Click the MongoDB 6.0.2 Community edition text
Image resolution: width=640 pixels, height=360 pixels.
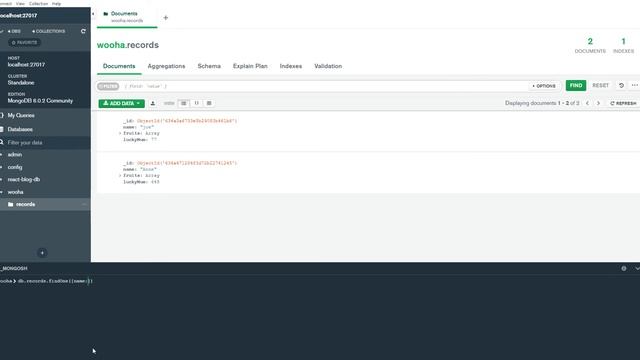pos(40,100)
